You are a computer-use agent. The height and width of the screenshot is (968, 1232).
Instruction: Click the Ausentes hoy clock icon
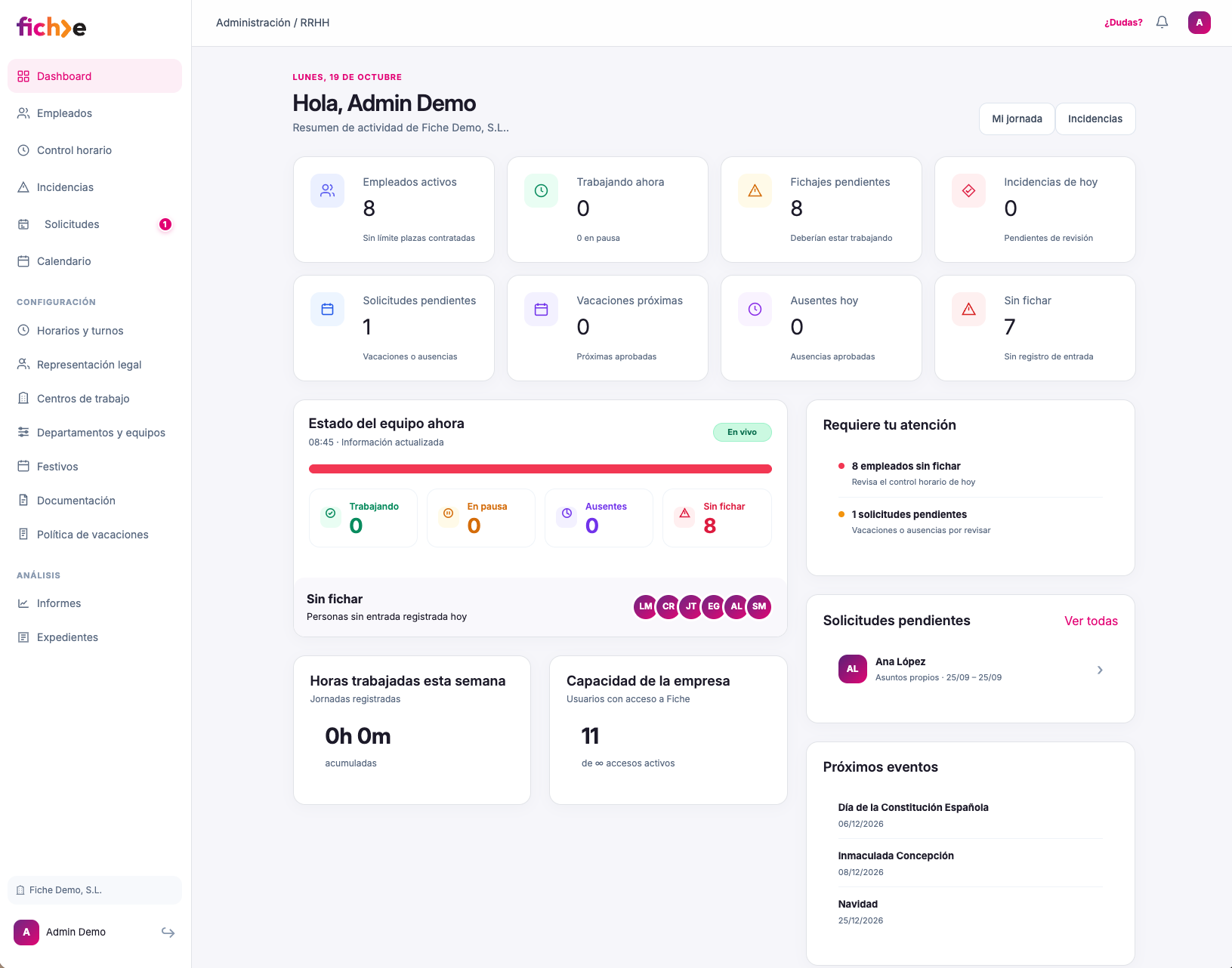pos(755,310)
